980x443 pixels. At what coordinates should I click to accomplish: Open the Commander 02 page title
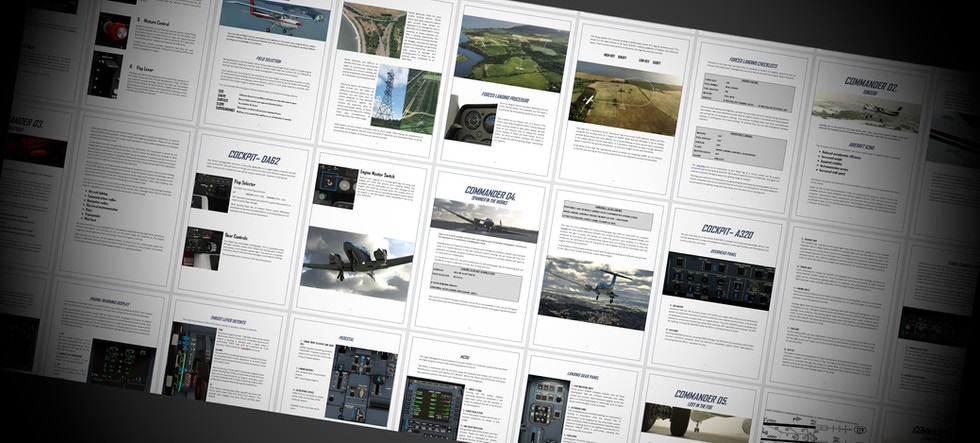(x=872, y=85)
